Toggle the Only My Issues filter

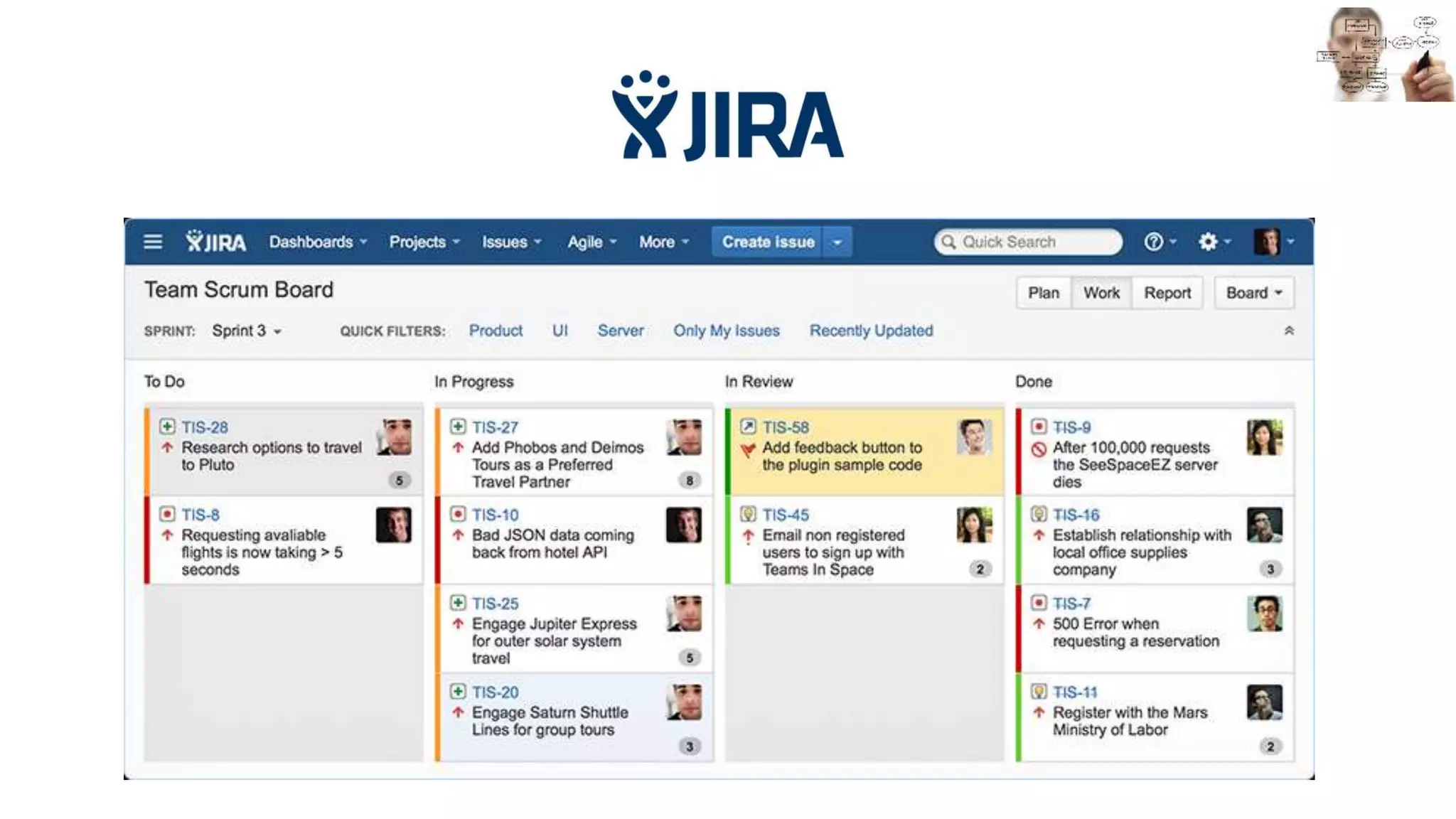coord(726,331)
